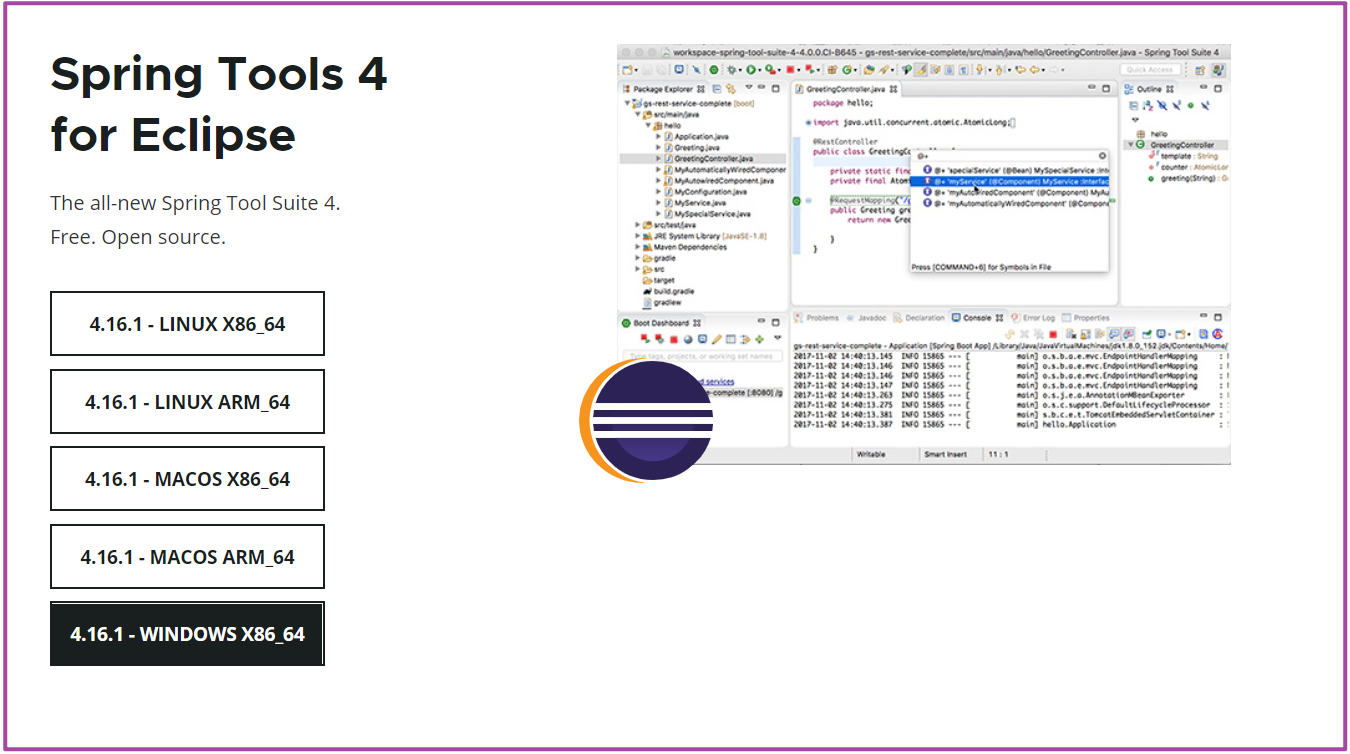The height and width of the screenshot is (754, 1350).
Task: Close the content assist popup
Action: [x=1102, y=156]
